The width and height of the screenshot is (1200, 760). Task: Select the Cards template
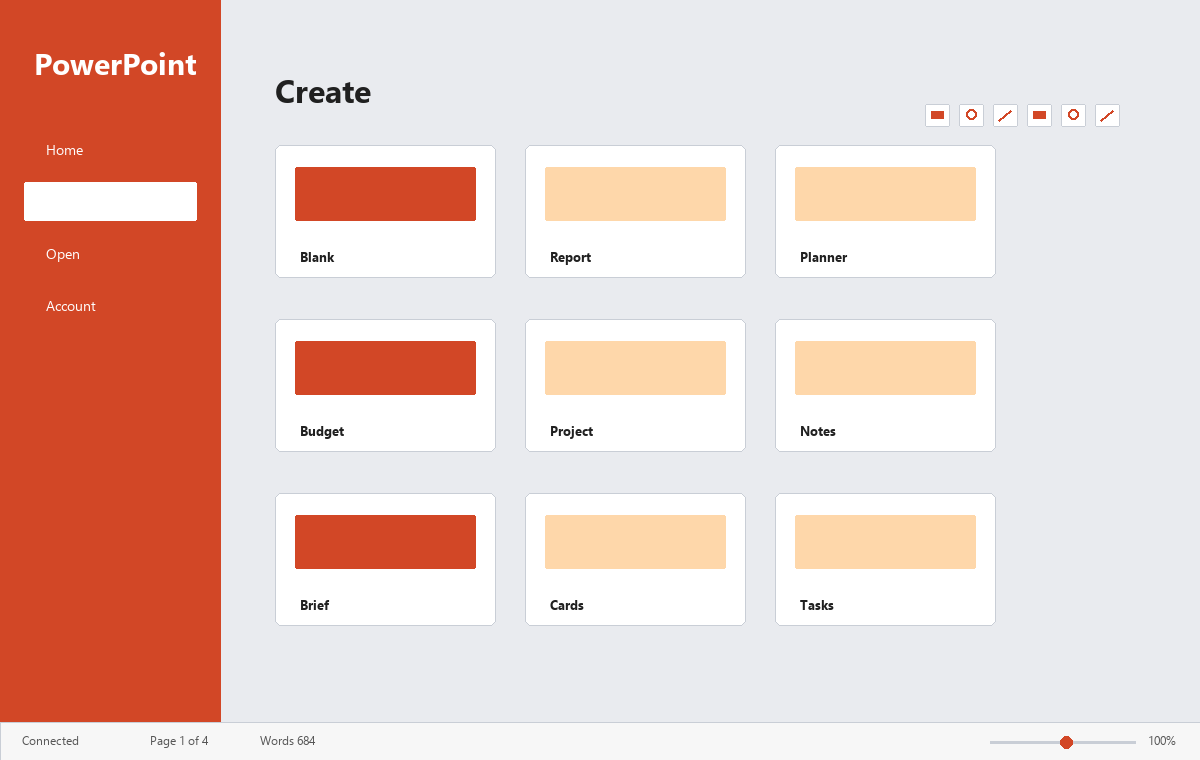tap(635, 559)
